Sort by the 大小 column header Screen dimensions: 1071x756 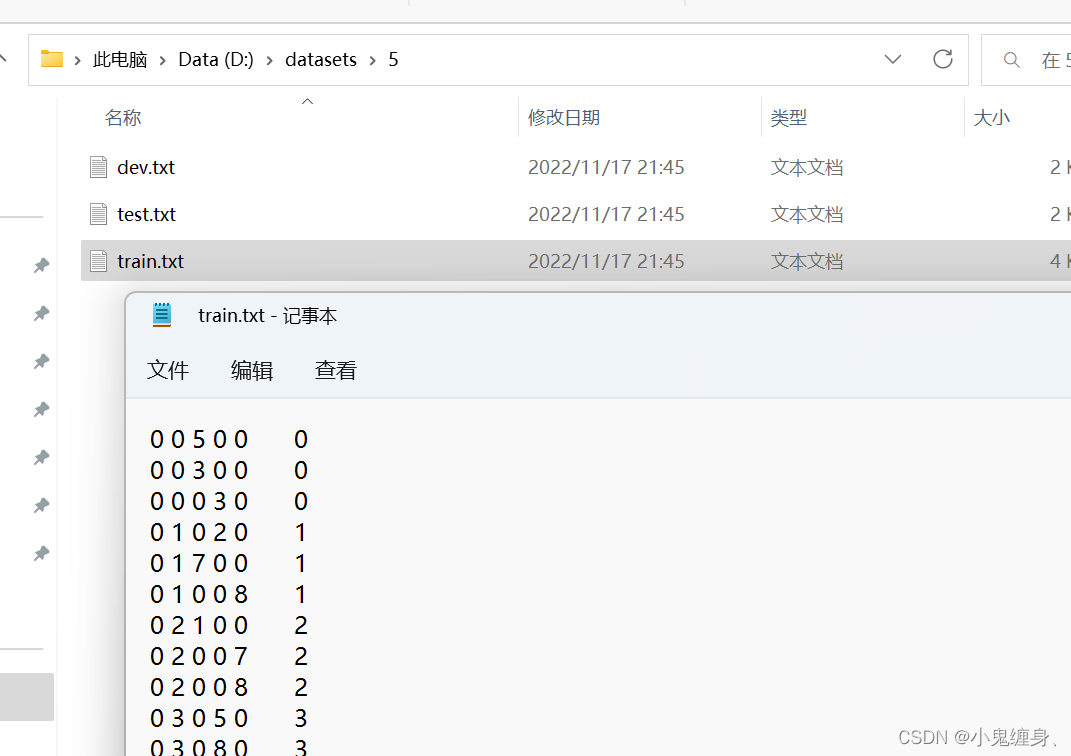coord(991,117)
